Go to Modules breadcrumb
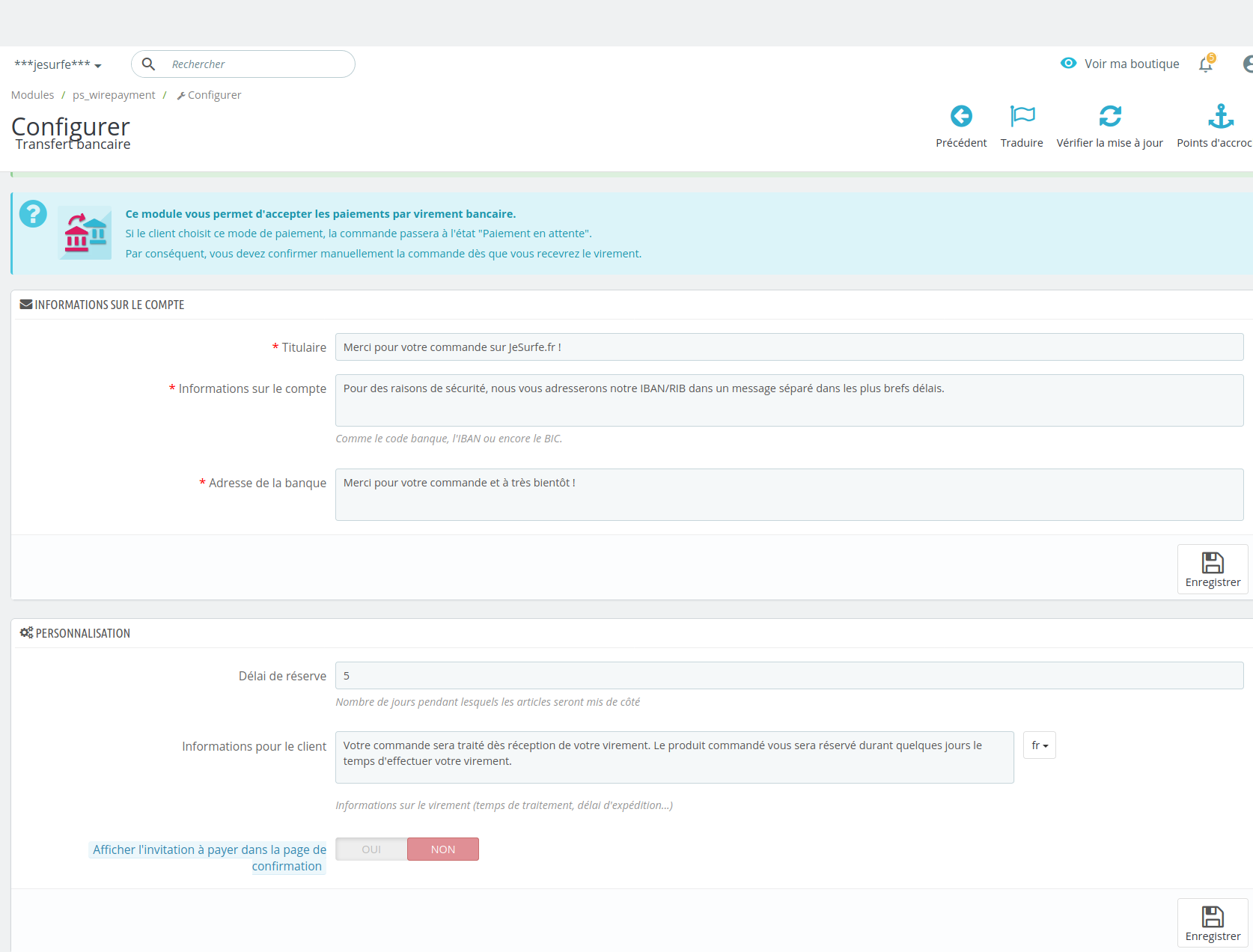The width and height of the screenshot is (1253, 952). point(32,95)
